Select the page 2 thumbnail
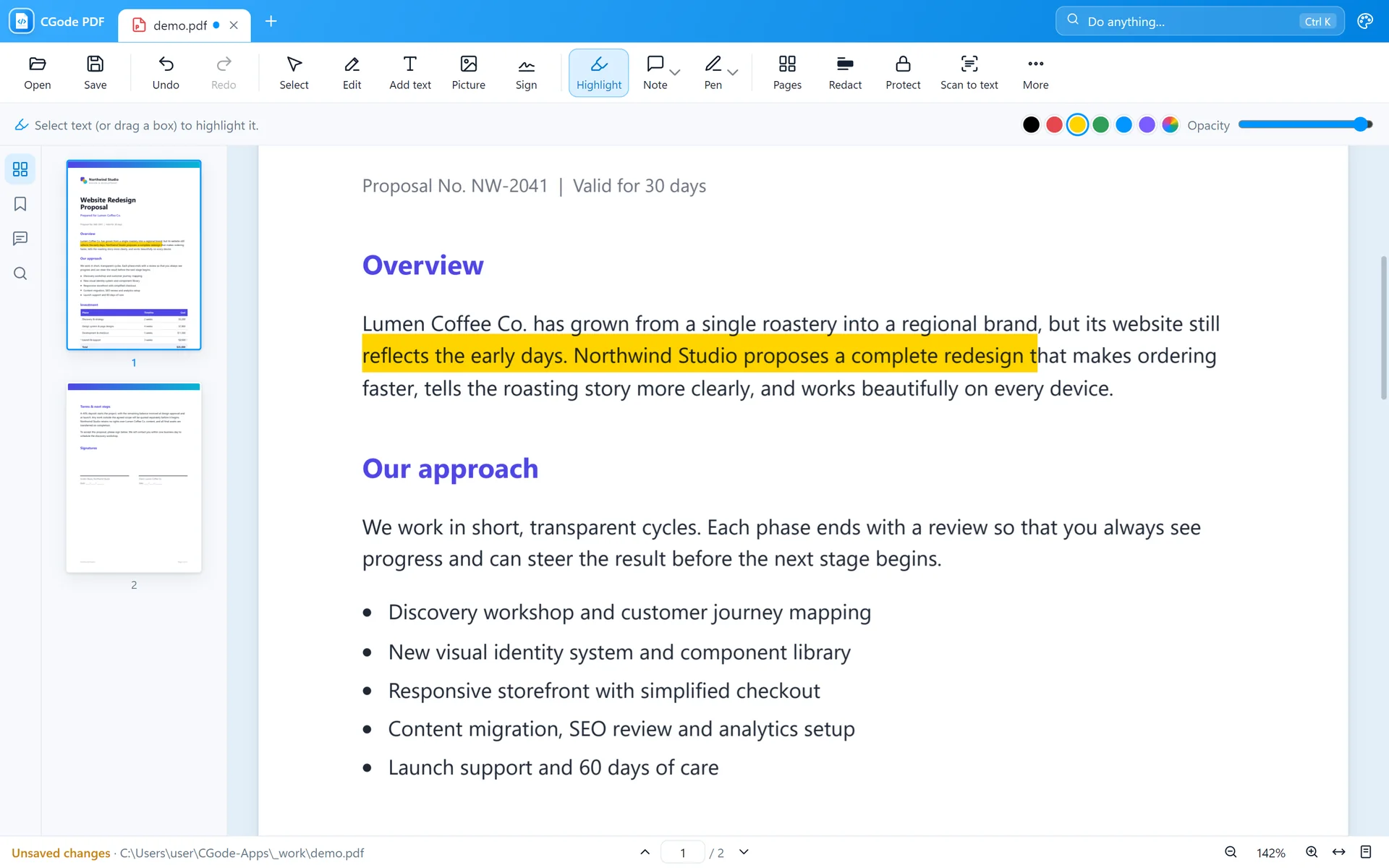This screenshot has height=868, width=1389. pos(134,477)
